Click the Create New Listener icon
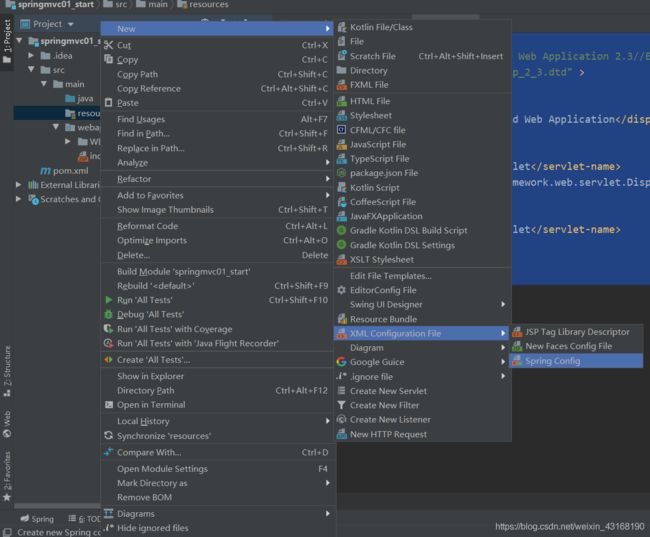This screenshot has height=537, width=650. [x=342, y=420]
